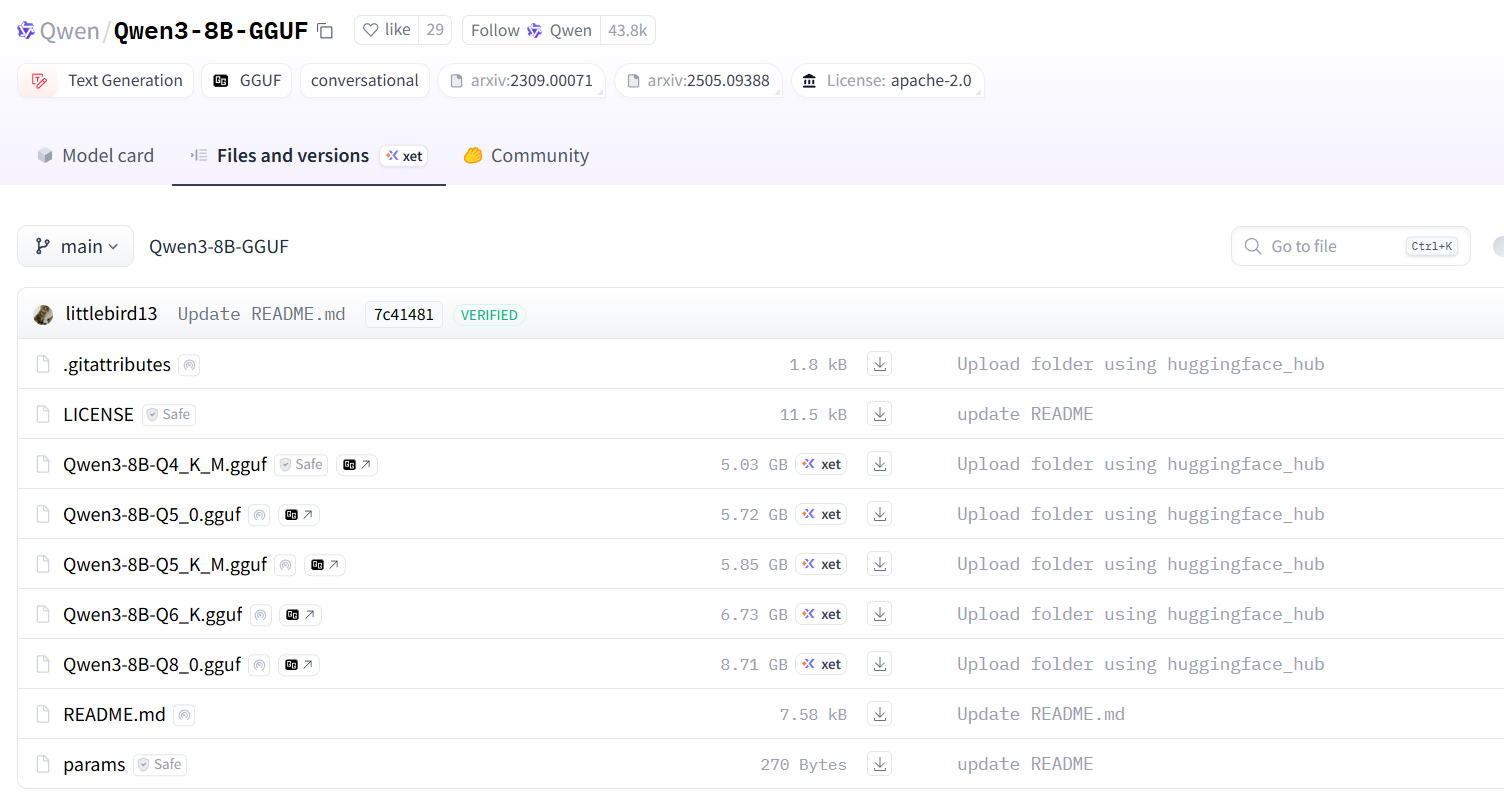Open the Community tab
Screen dimensions: 1504x801
click(526, 156)
